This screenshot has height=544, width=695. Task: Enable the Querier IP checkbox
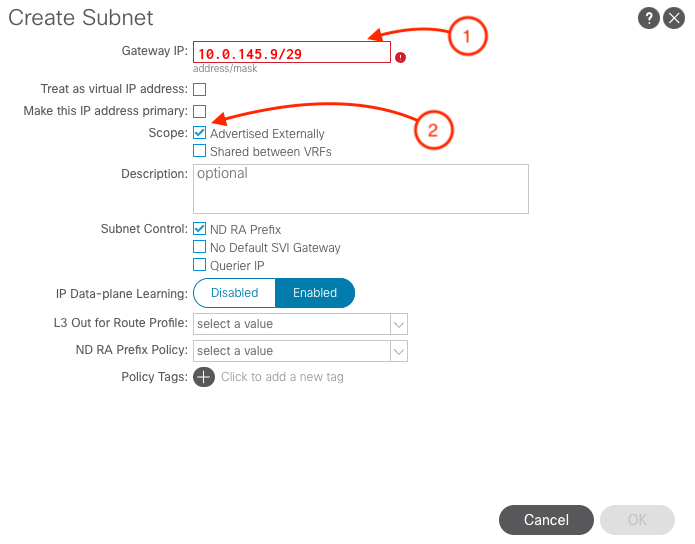tap(200, 265)
